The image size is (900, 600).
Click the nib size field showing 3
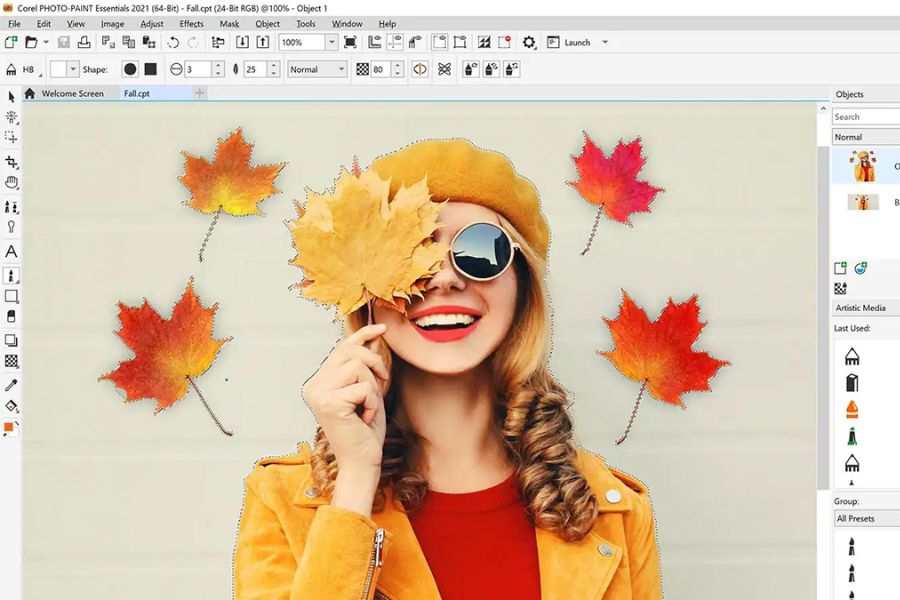[x=198, y=69]
